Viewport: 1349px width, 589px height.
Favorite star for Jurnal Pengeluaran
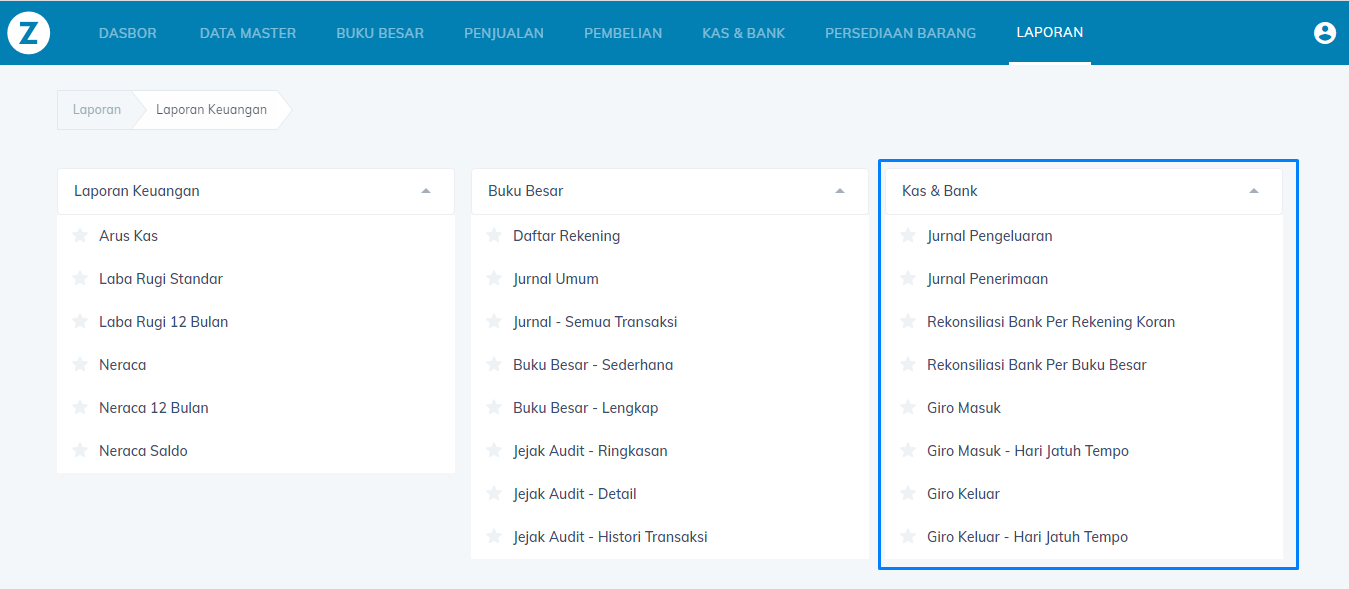coord(908,235)
